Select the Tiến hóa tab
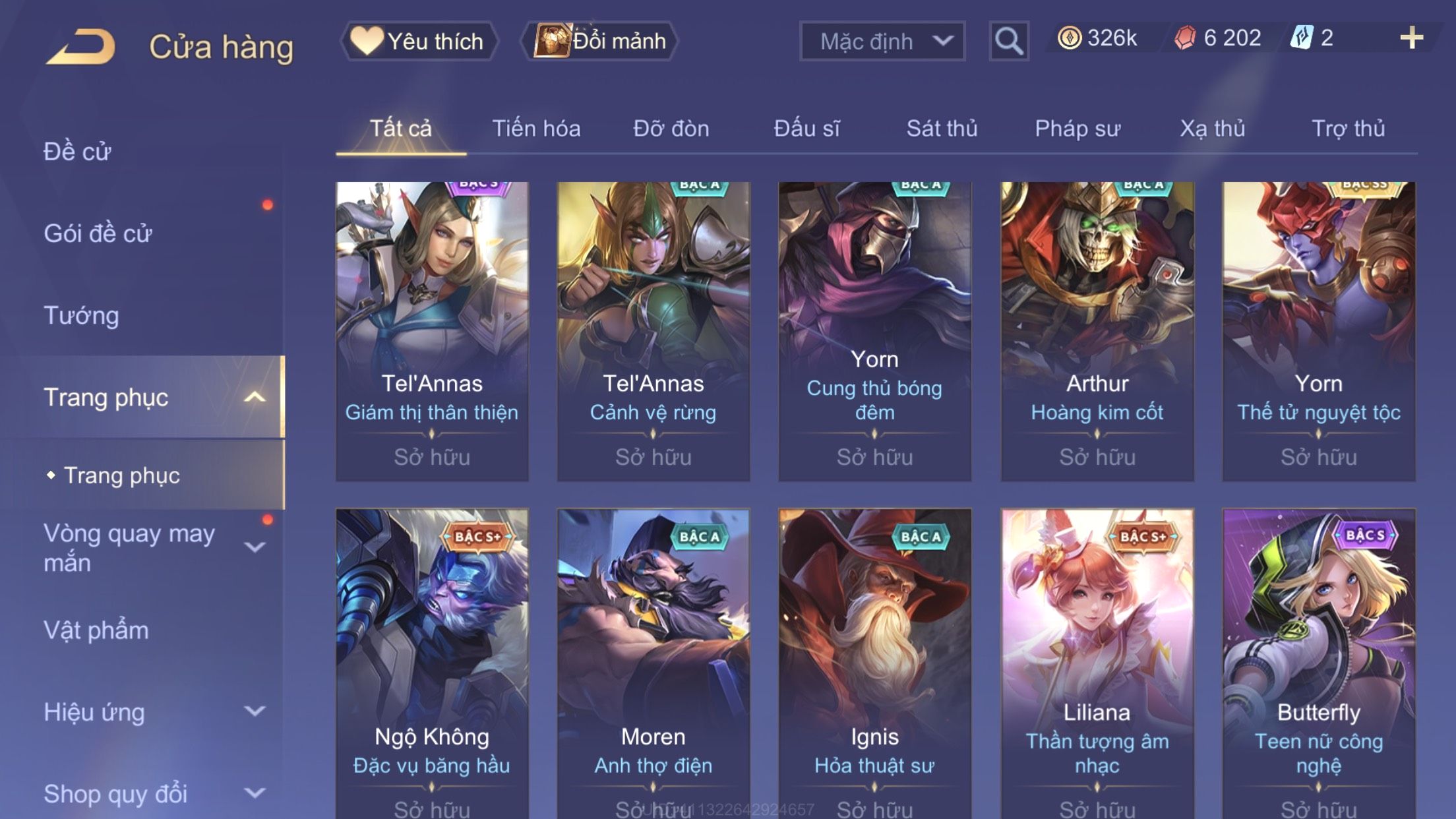The width and height of the screenshot is (1456, 819). pos(536,128)
